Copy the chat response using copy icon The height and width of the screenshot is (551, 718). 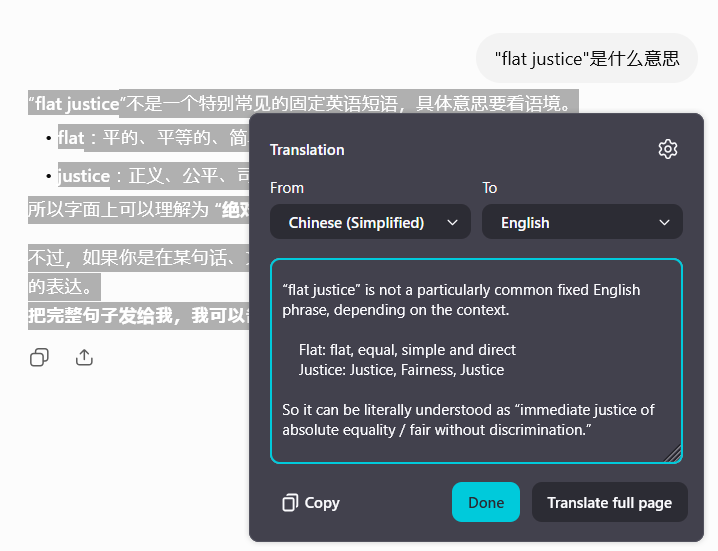point(39,357)
